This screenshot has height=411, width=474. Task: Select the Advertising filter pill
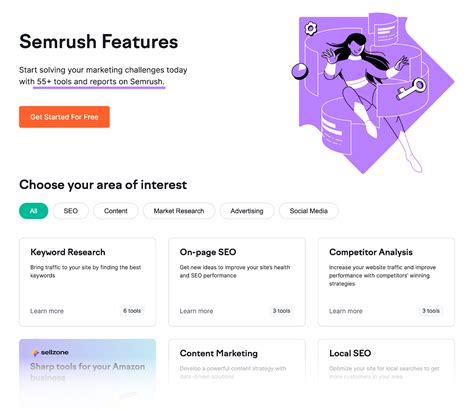point(247,211)
